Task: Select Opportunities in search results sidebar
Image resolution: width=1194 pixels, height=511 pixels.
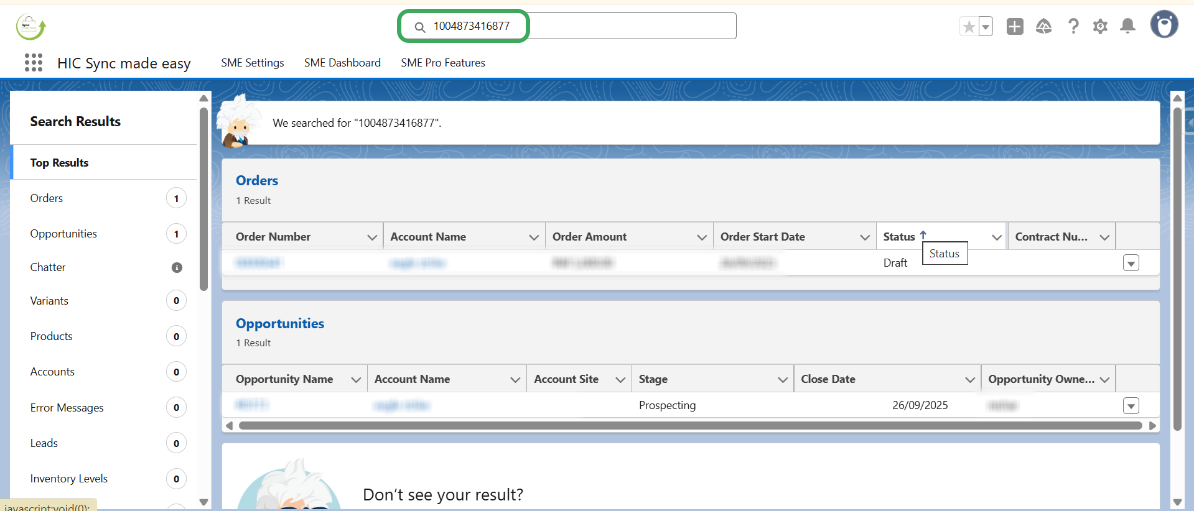Action: pyautogui.click(x=104, y=234)
